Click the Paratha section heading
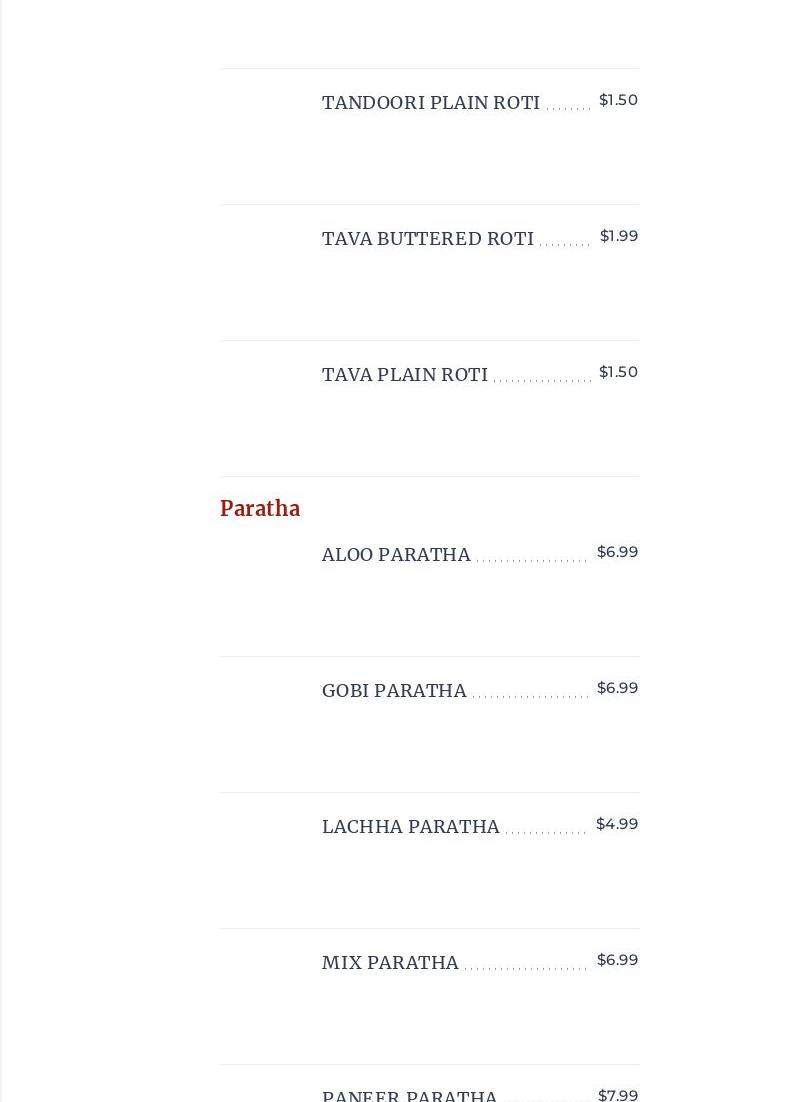The width and height of the screenshot is (785, 1102). pyautogui.click(x=260, y=509)
